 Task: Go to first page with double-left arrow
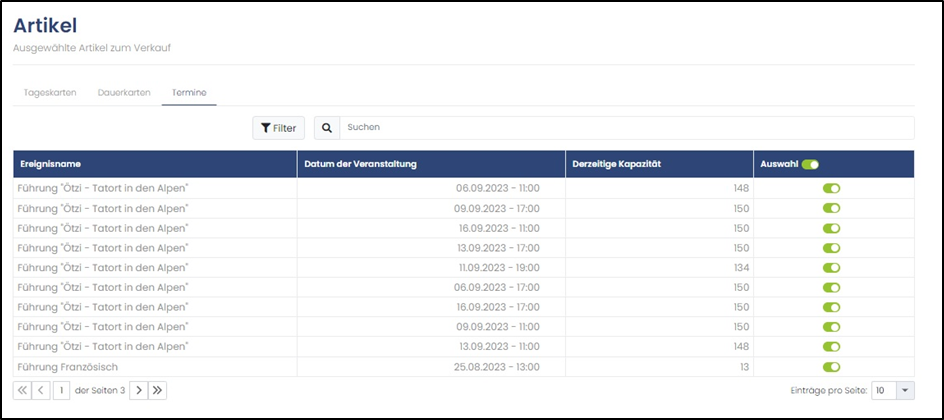tap(22, 391)
